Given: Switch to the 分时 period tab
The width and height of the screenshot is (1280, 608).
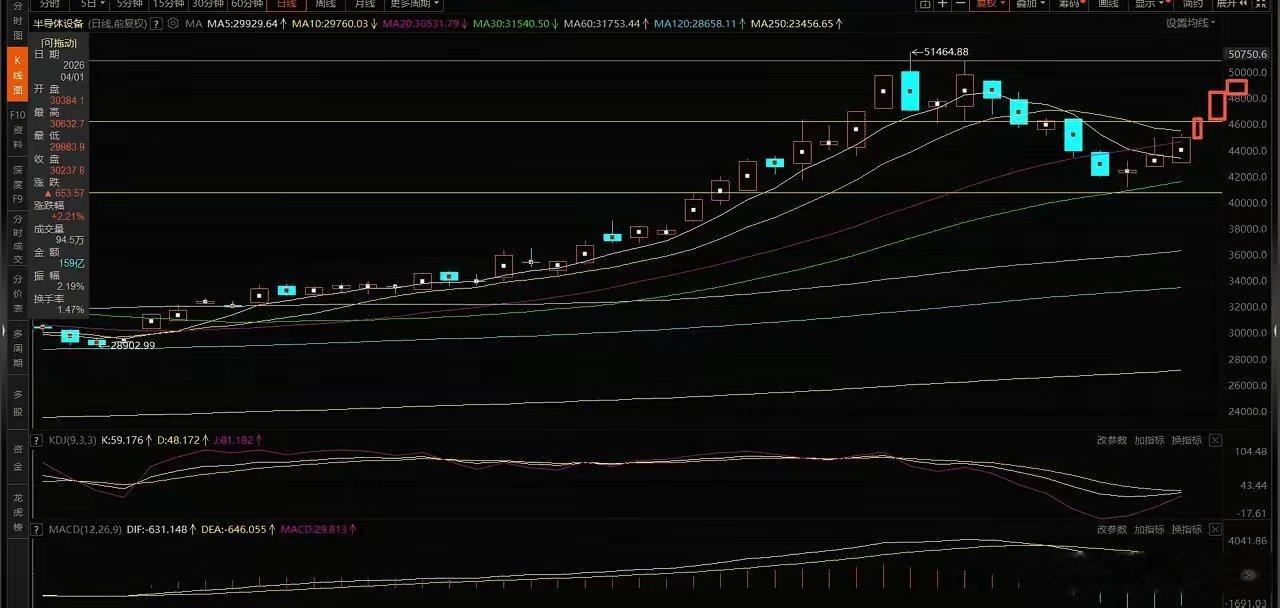Looking at the screenshot, I should pyautogui.click(x=51, y=4).
